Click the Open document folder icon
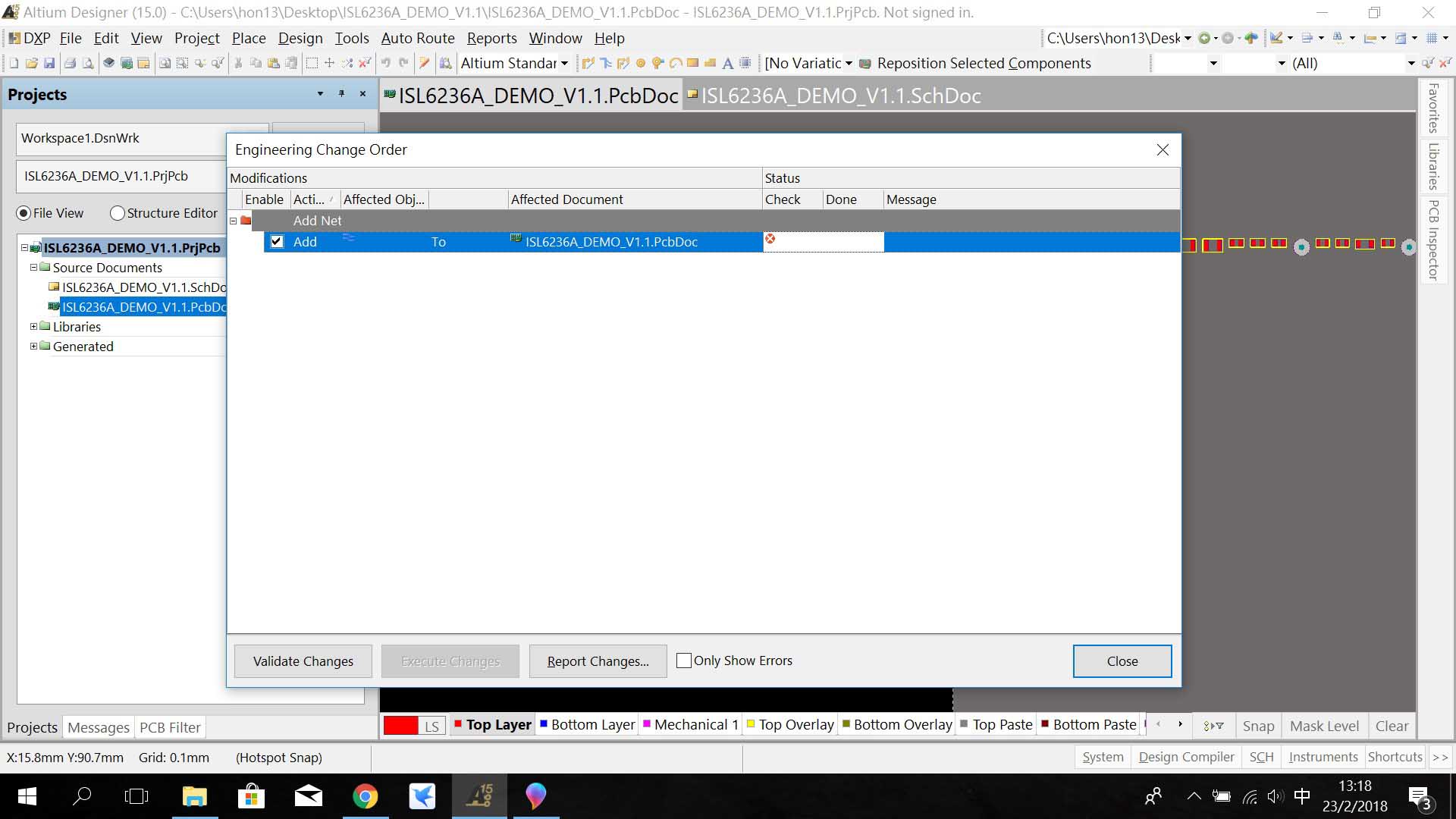1456x819 pixels. click(x=31, y=64)
